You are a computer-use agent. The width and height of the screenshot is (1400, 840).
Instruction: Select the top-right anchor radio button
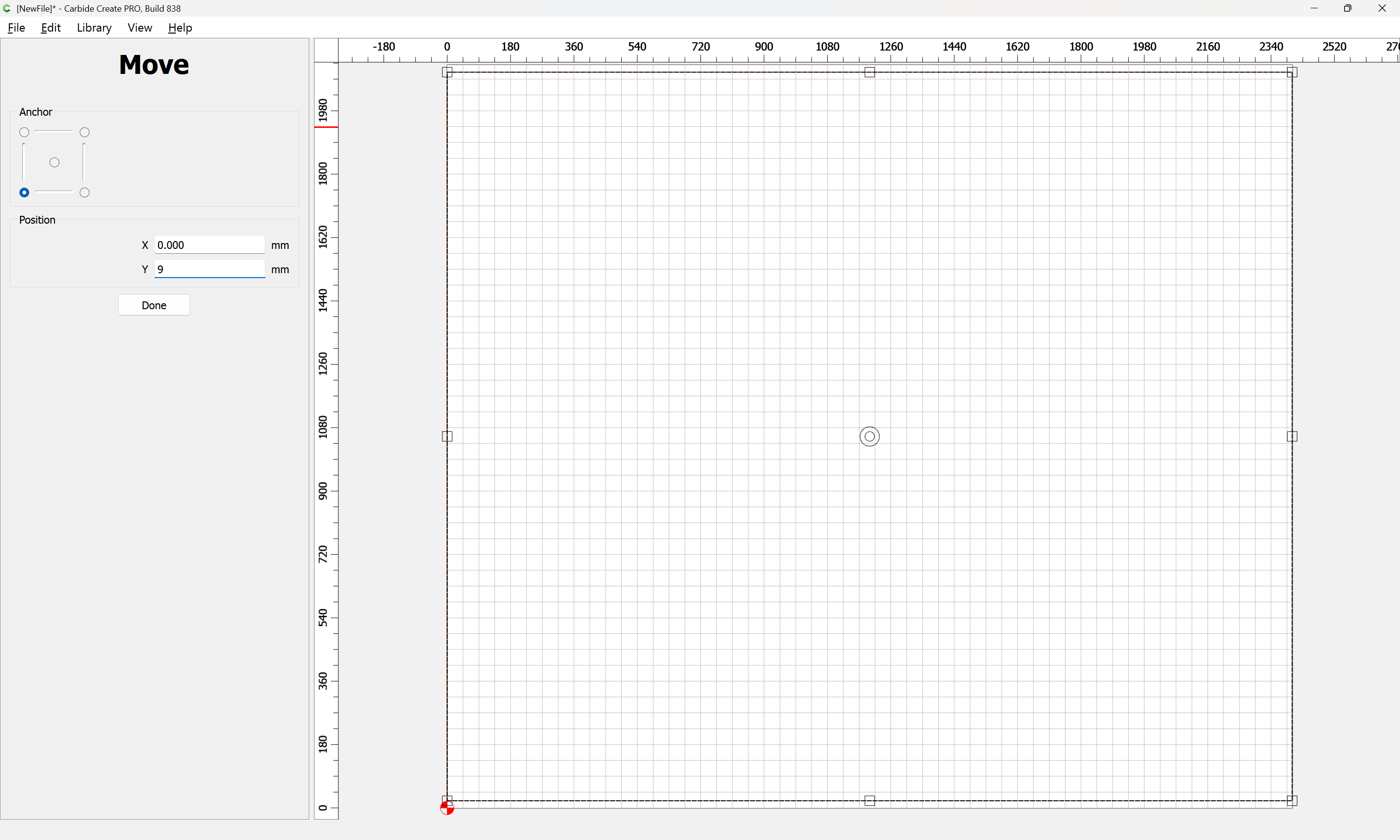click(85, 132)
